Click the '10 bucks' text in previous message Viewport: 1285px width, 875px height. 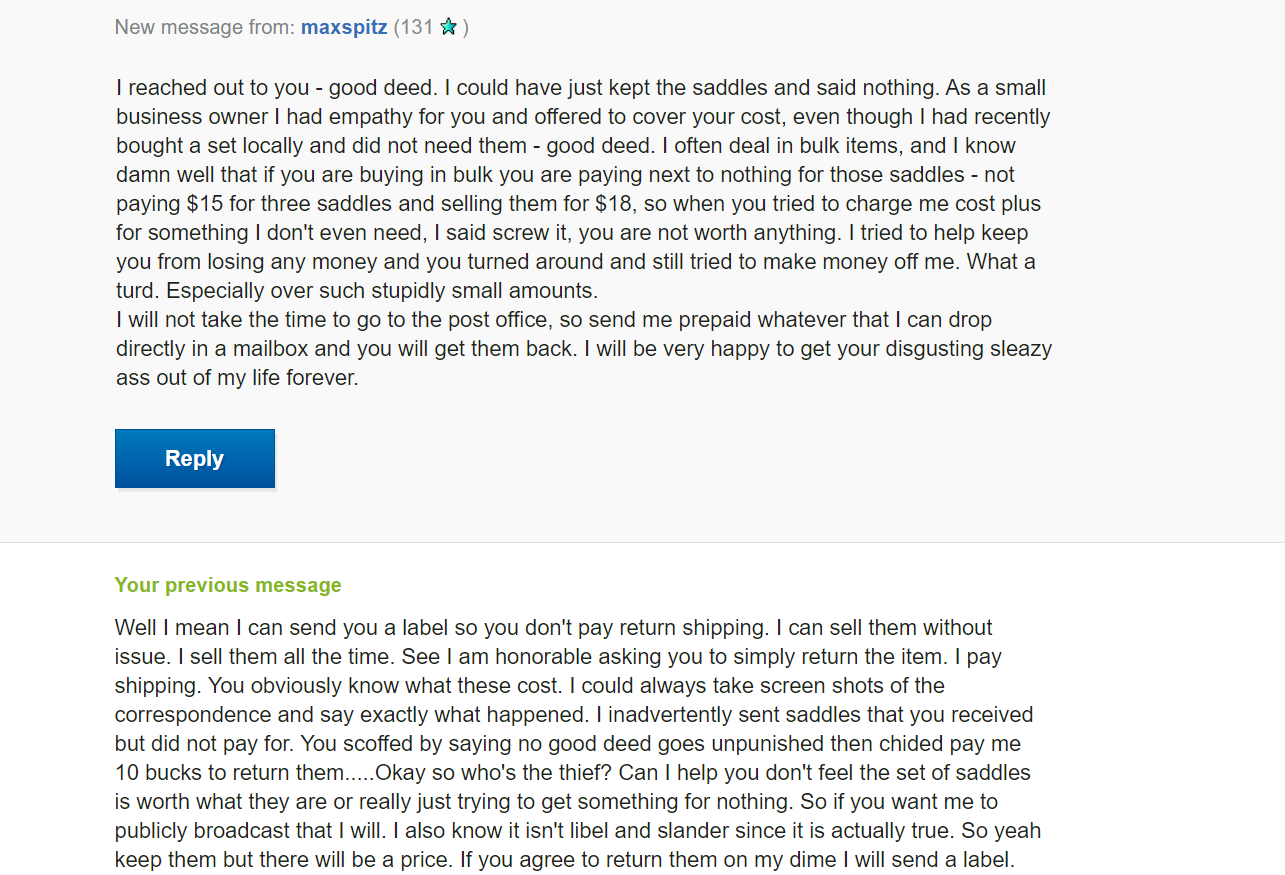(154, 772)
